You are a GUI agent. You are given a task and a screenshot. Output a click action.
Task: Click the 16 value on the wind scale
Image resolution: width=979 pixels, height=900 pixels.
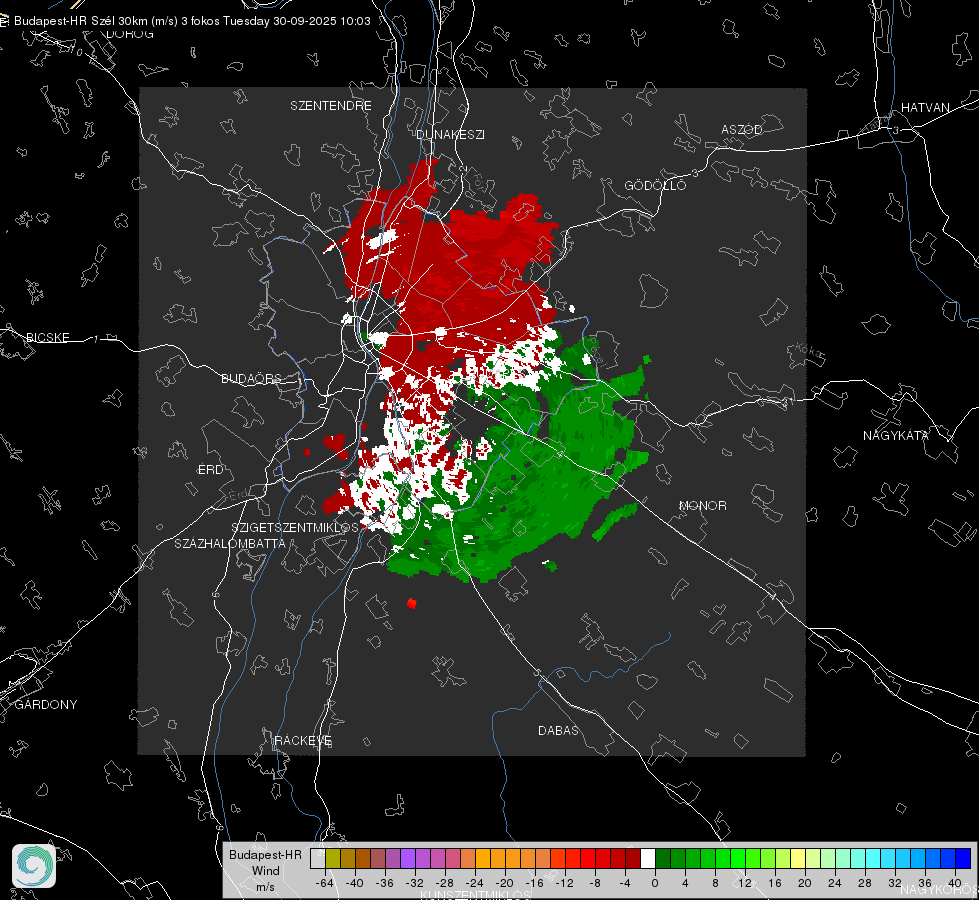[x=775, y=883]
